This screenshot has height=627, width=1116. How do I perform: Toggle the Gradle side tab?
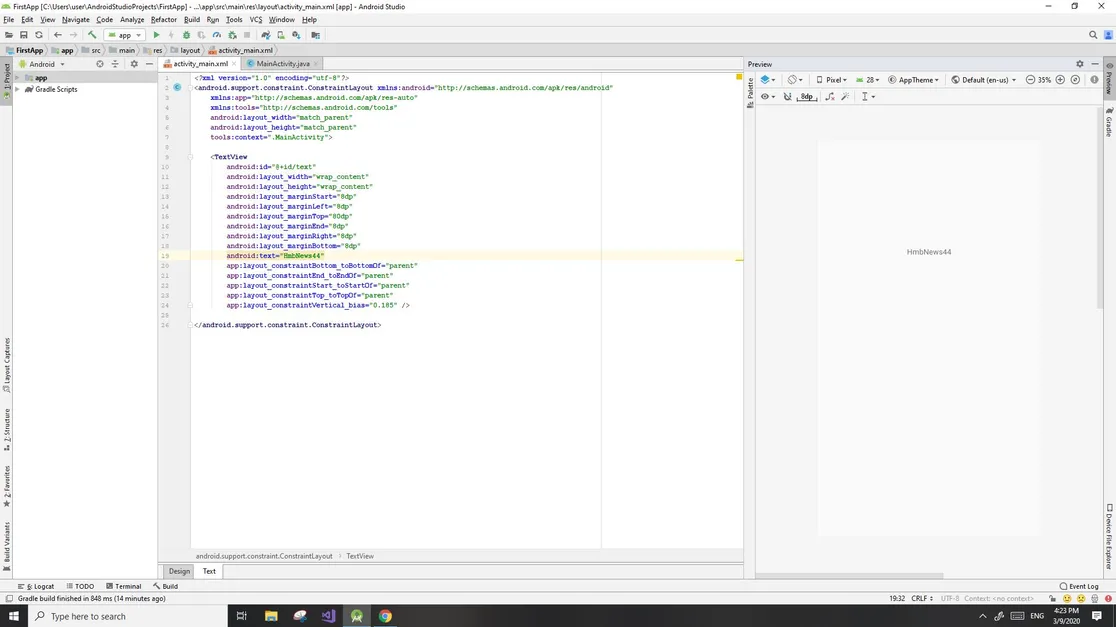point(1109,122)
